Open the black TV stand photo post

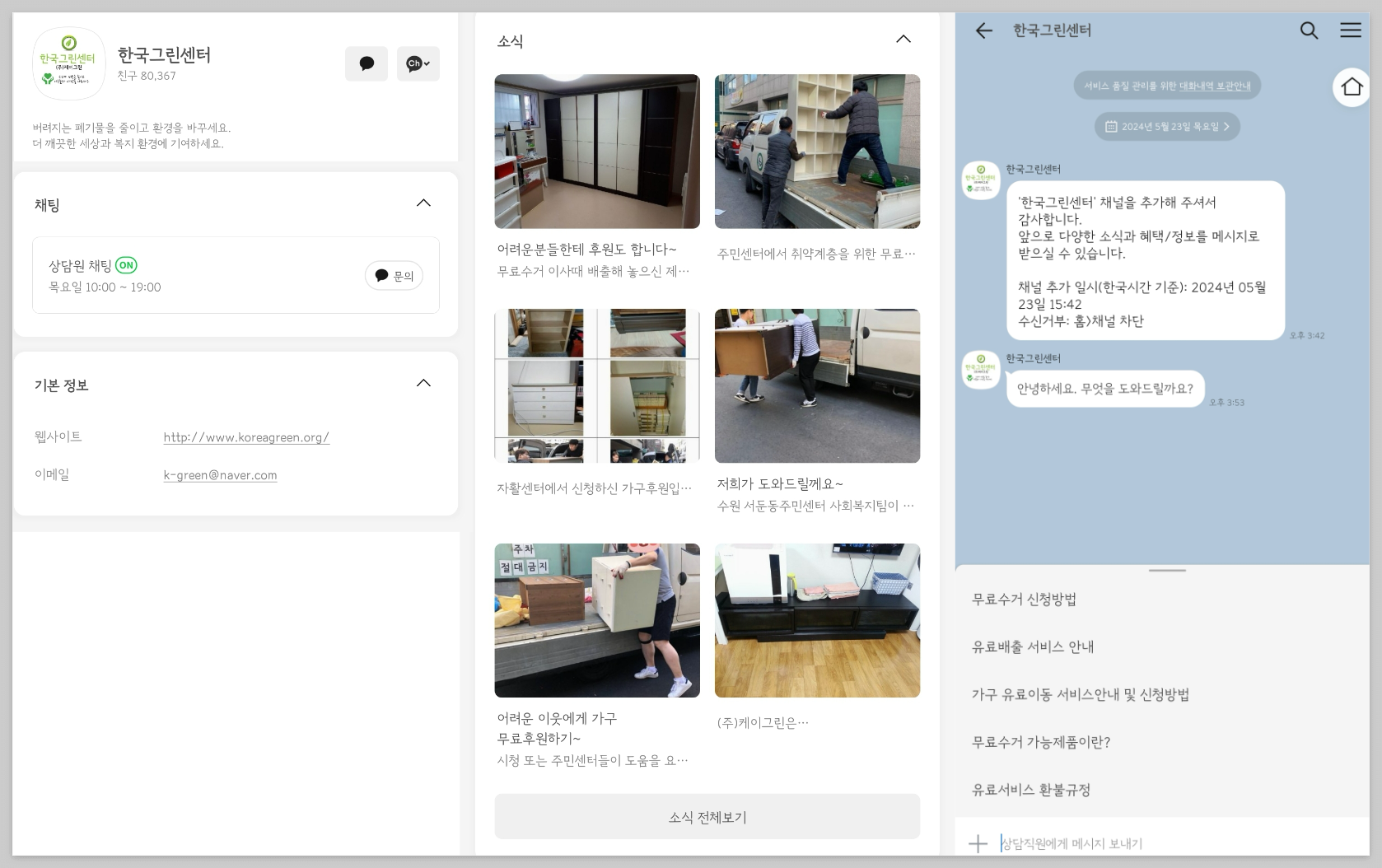click(817, 620)
